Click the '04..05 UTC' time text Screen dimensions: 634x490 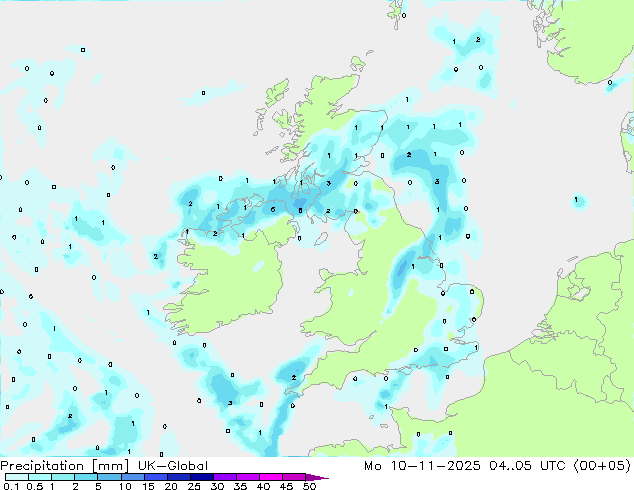click(527, 466)
